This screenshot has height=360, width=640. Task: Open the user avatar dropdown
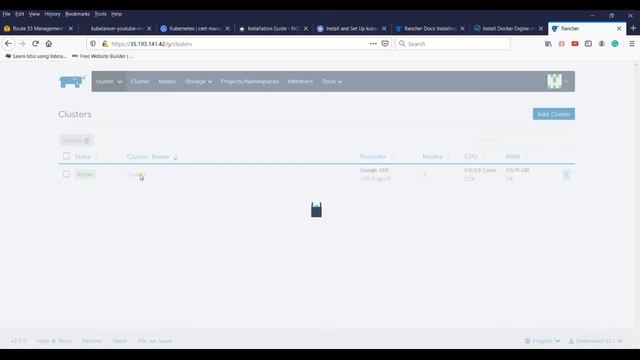pyautogui.click(x=558, y=82)
